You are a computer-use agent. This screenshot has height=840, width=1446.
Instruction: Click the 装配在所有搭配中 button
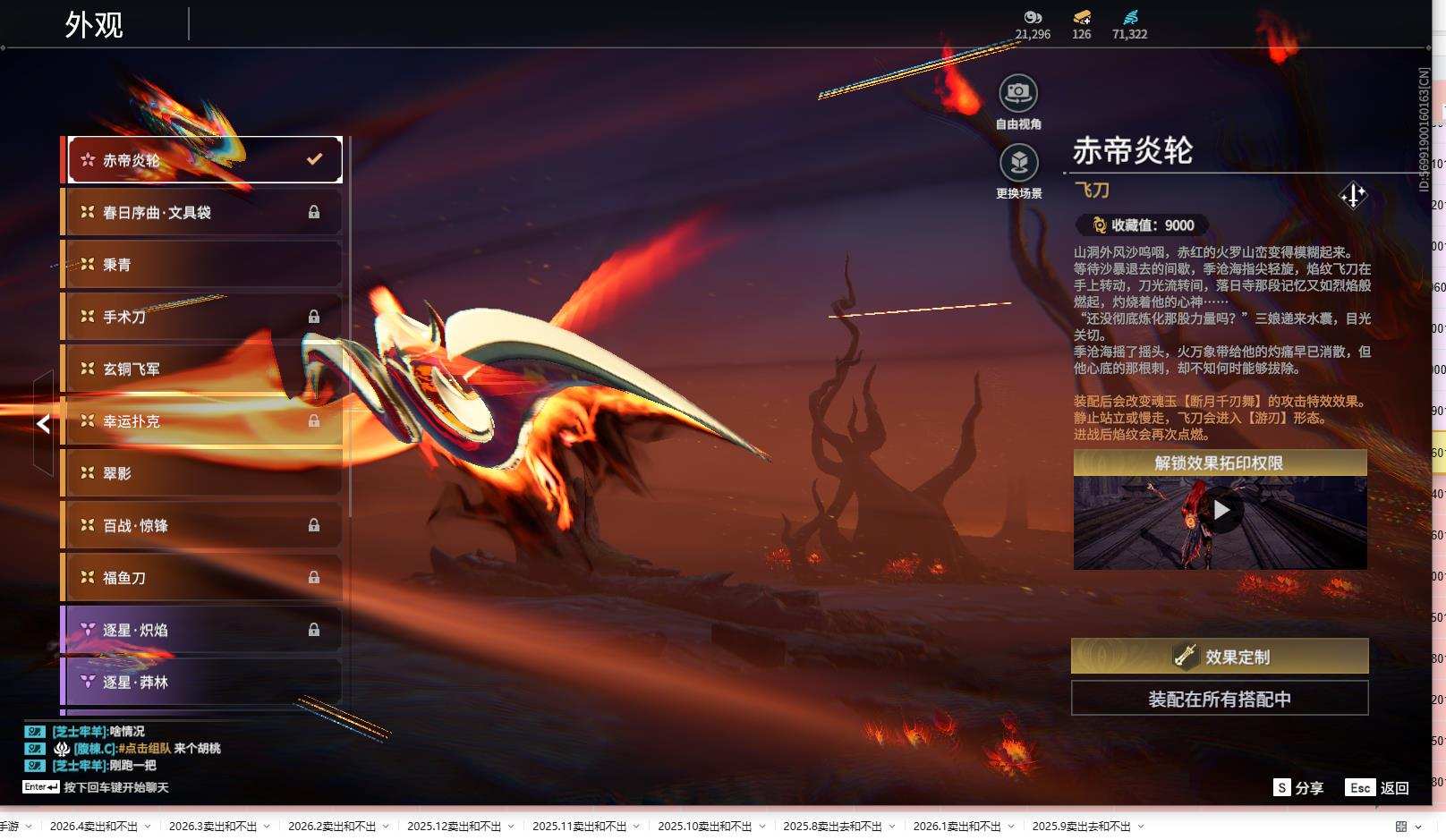click(x=1220, y=698)
